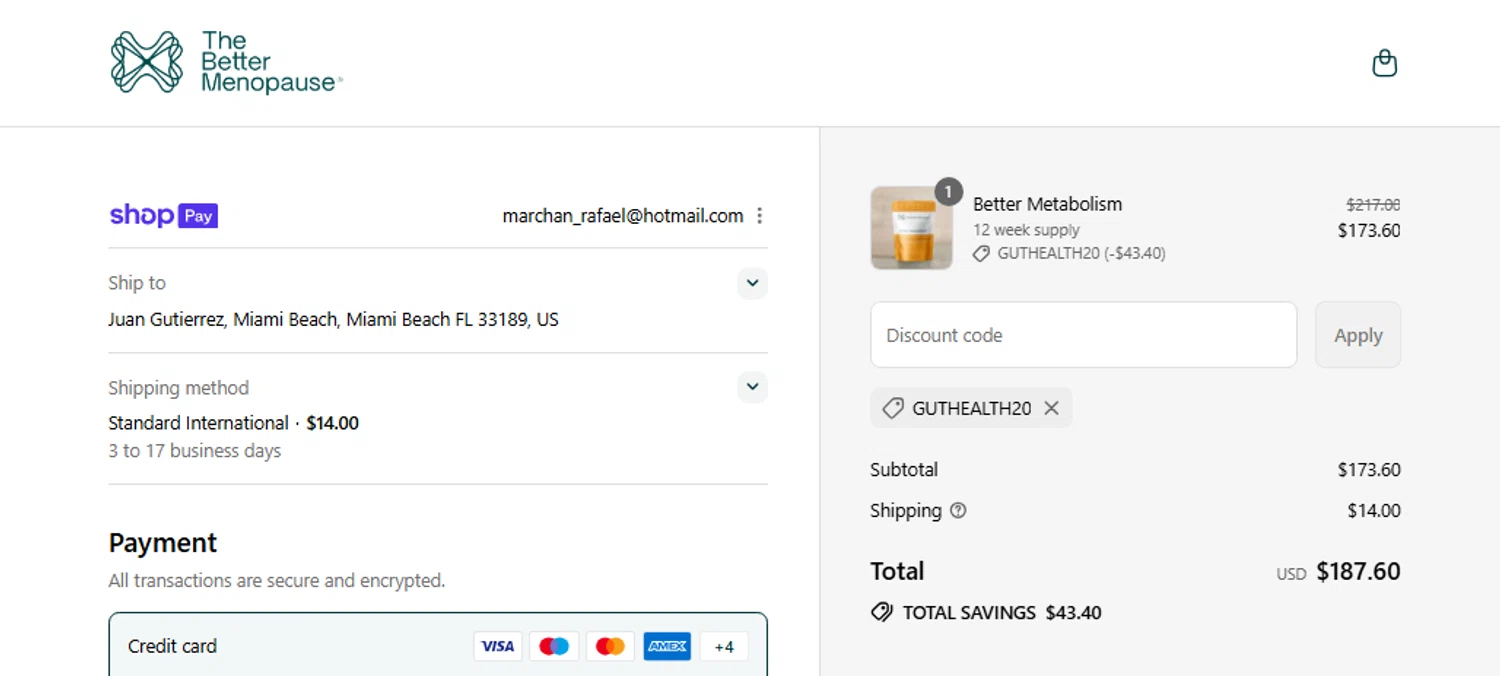Expand the Ship to section

752,283
